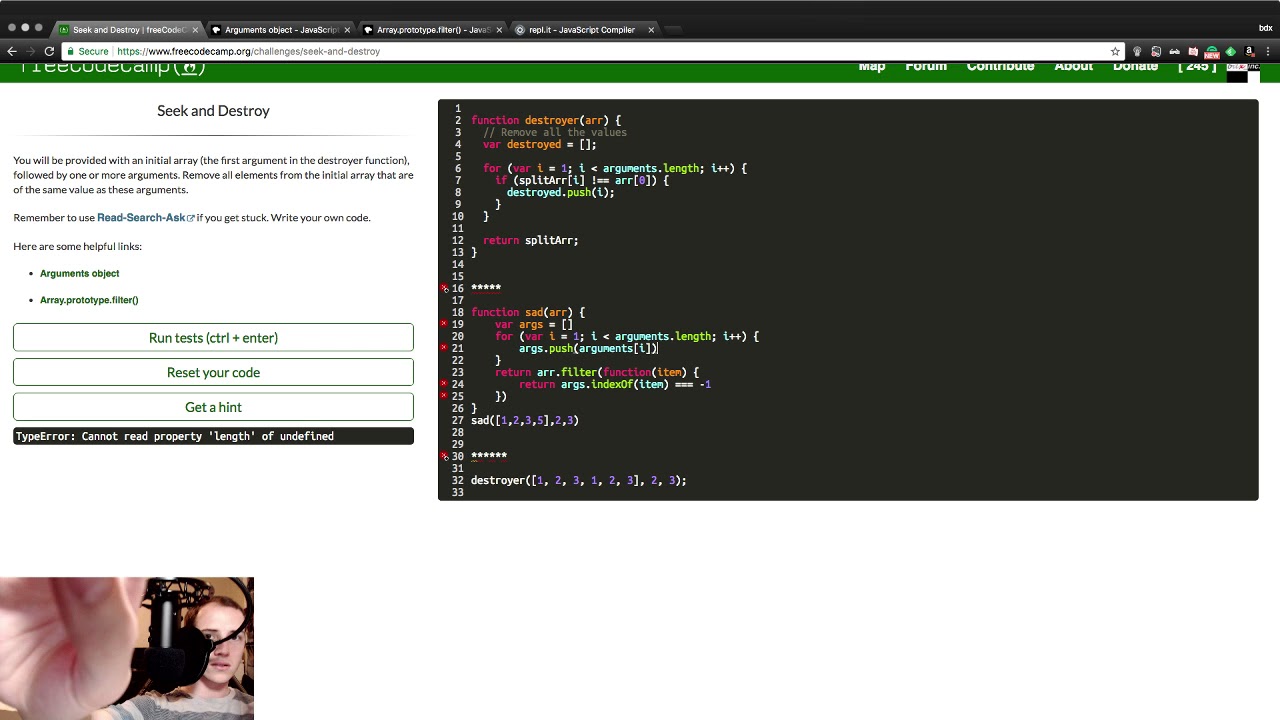Open the Arguments object helpful link
This screenshot has height=720, width=1280.
79,273
